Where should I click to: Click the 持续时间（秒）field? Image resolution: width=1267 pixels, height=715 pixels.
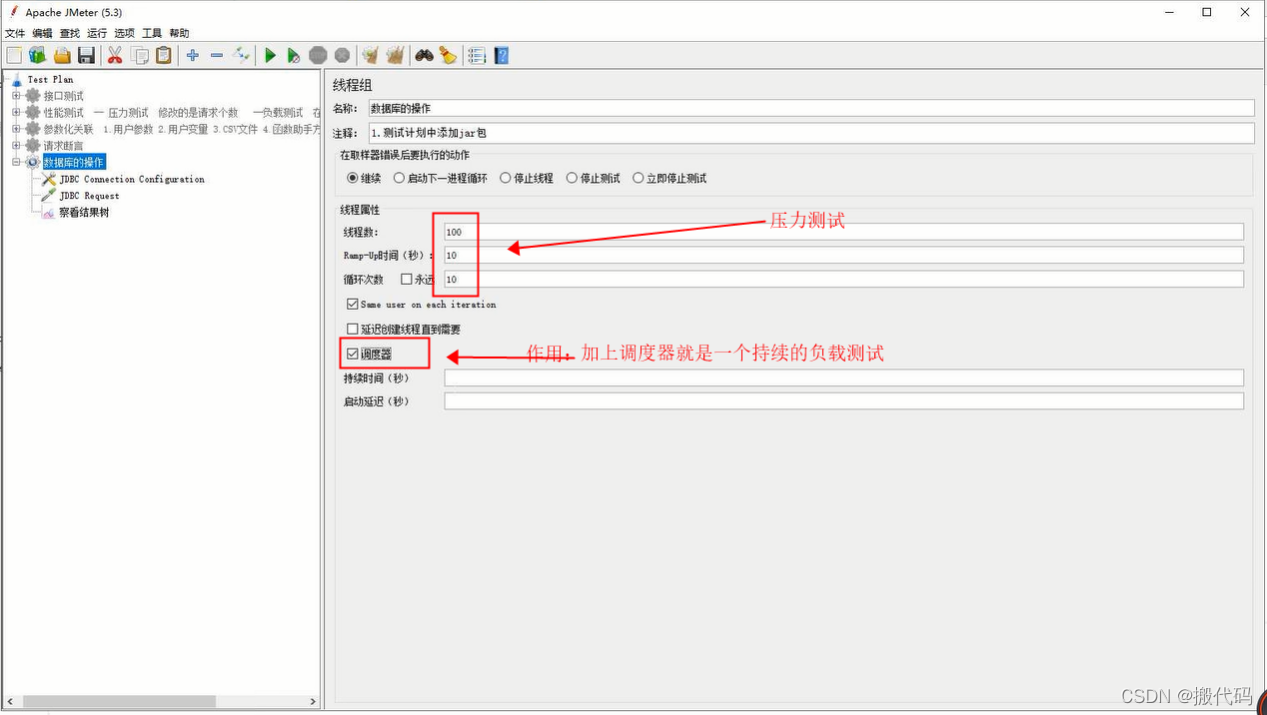tap(844, 378)
